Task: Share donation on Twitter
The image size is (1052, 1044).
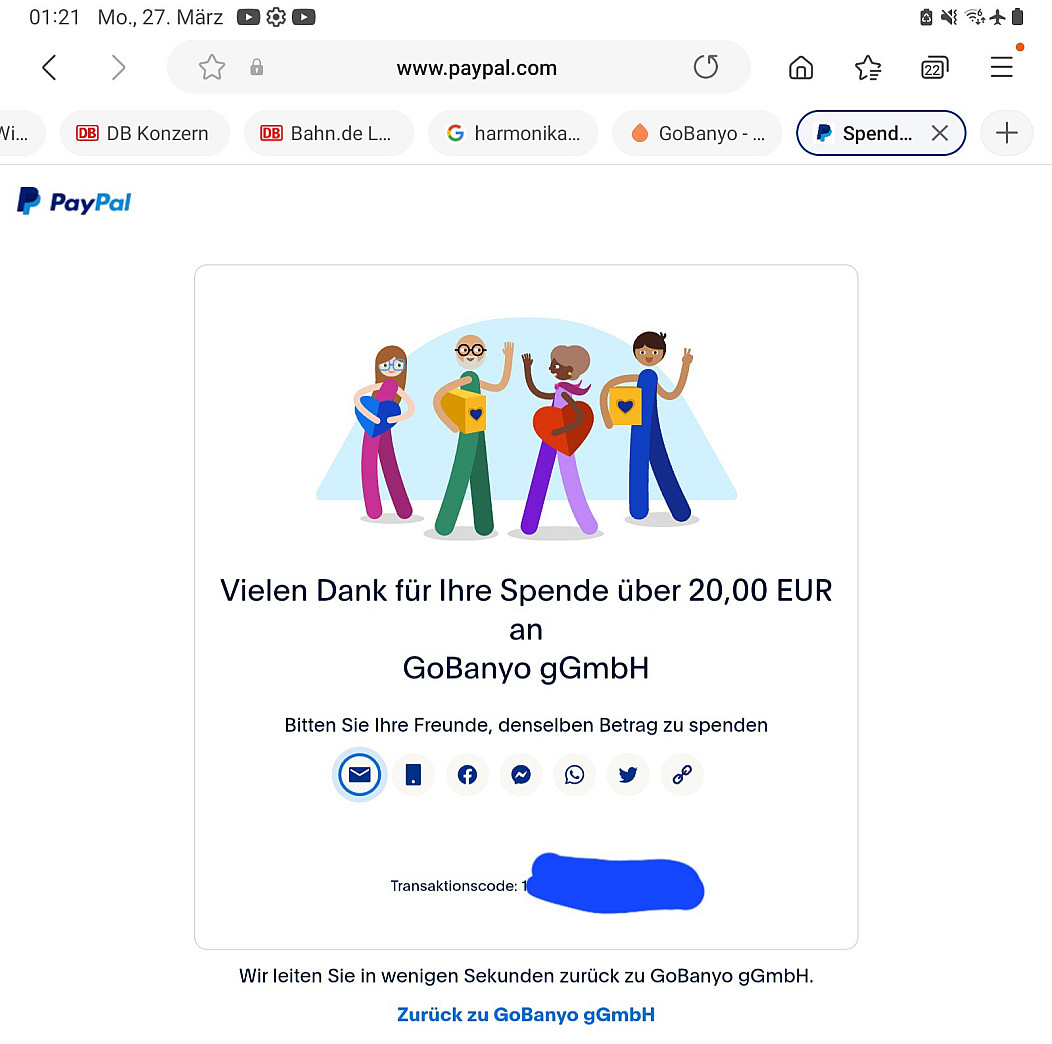Action: click(x=628, y=775)
